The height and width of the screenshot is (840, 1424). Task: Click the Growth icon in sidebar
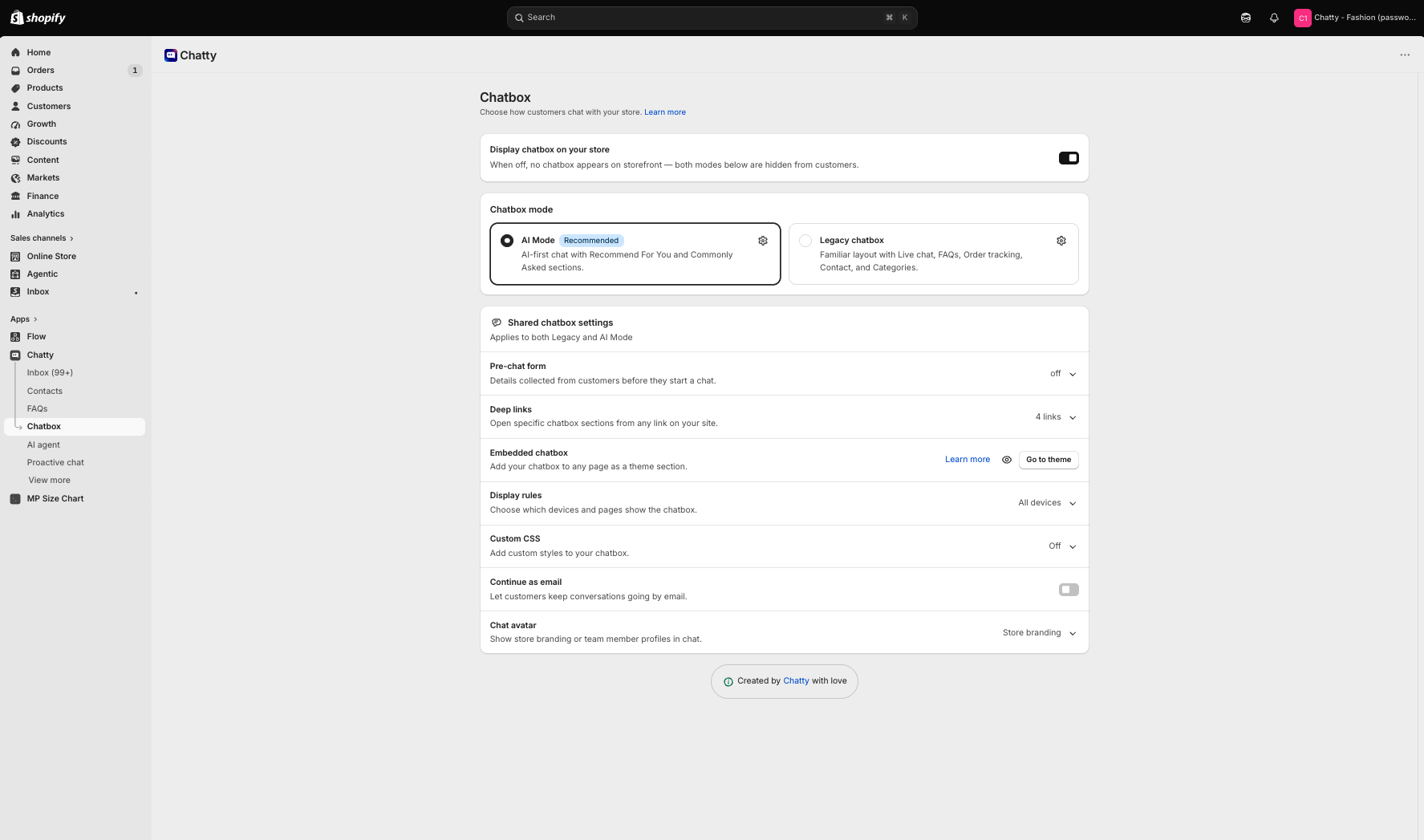[x=15, y=124]
